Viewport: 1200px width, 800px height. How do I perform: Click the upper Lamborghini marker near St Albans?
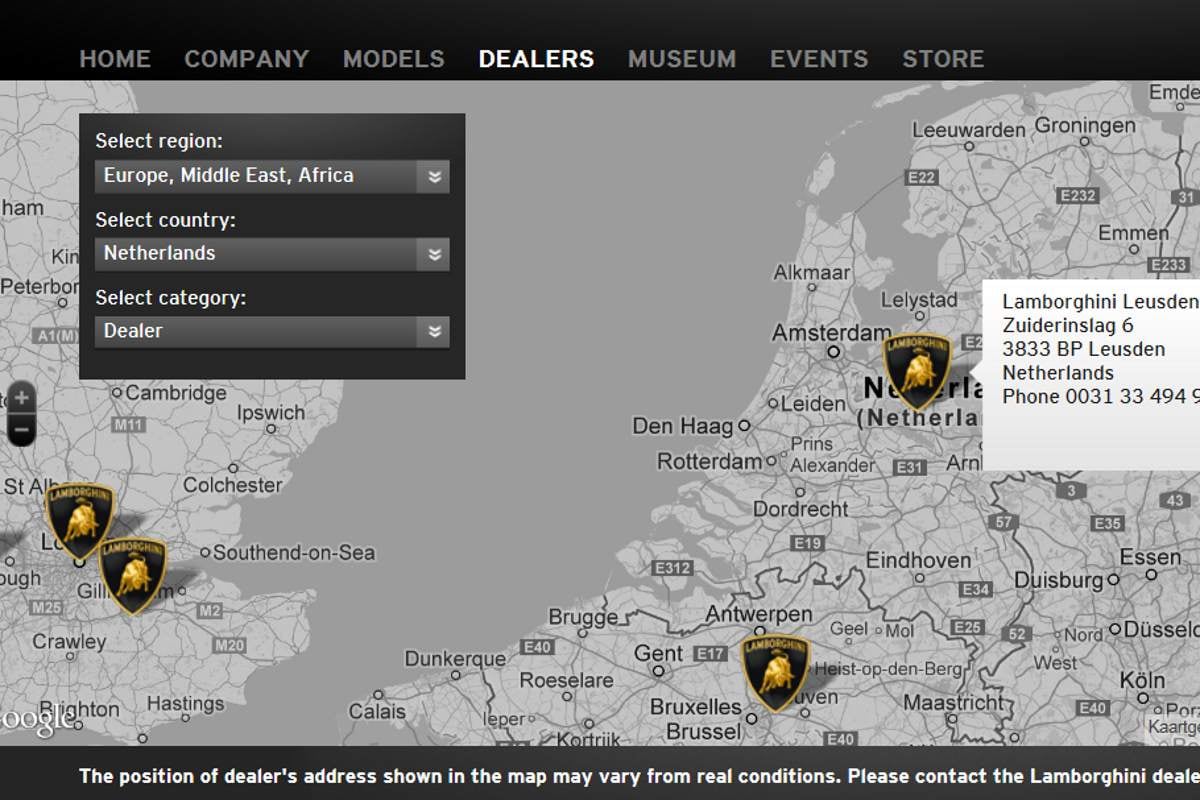coord(79,519)
